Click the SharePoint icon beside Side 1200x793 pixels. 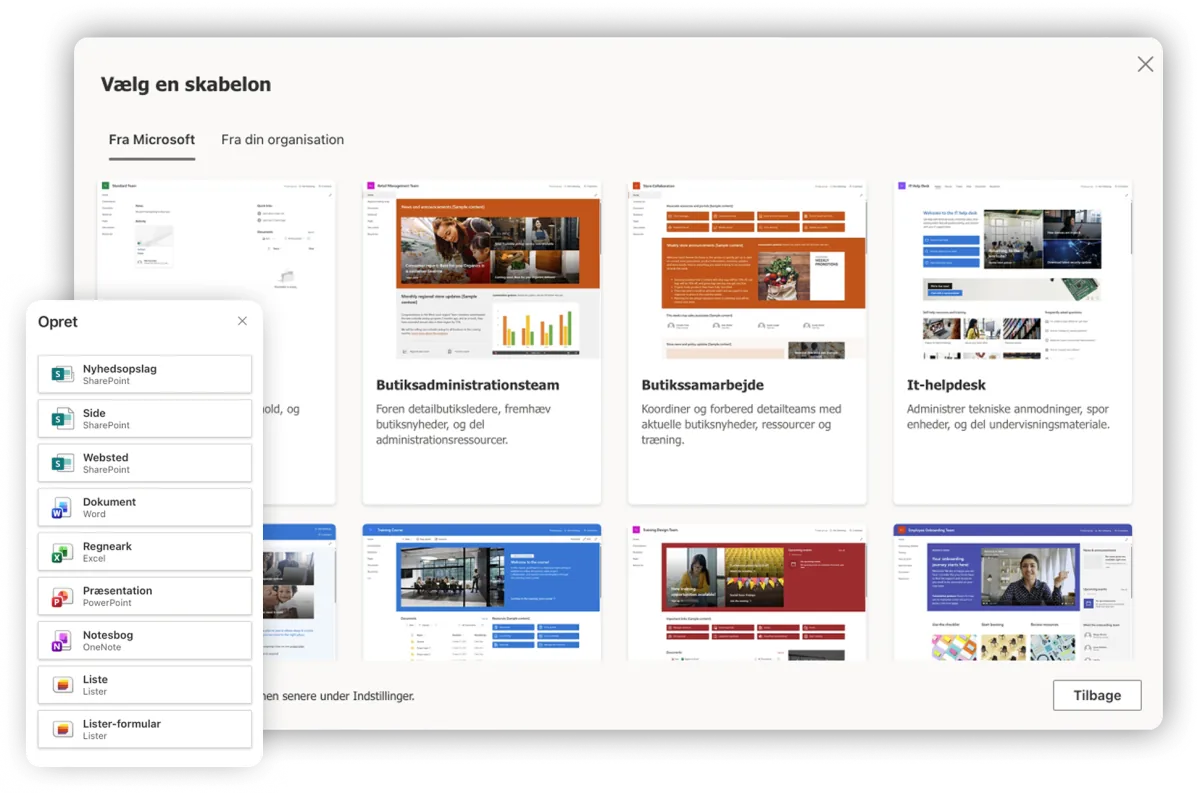tap(62, 419)
